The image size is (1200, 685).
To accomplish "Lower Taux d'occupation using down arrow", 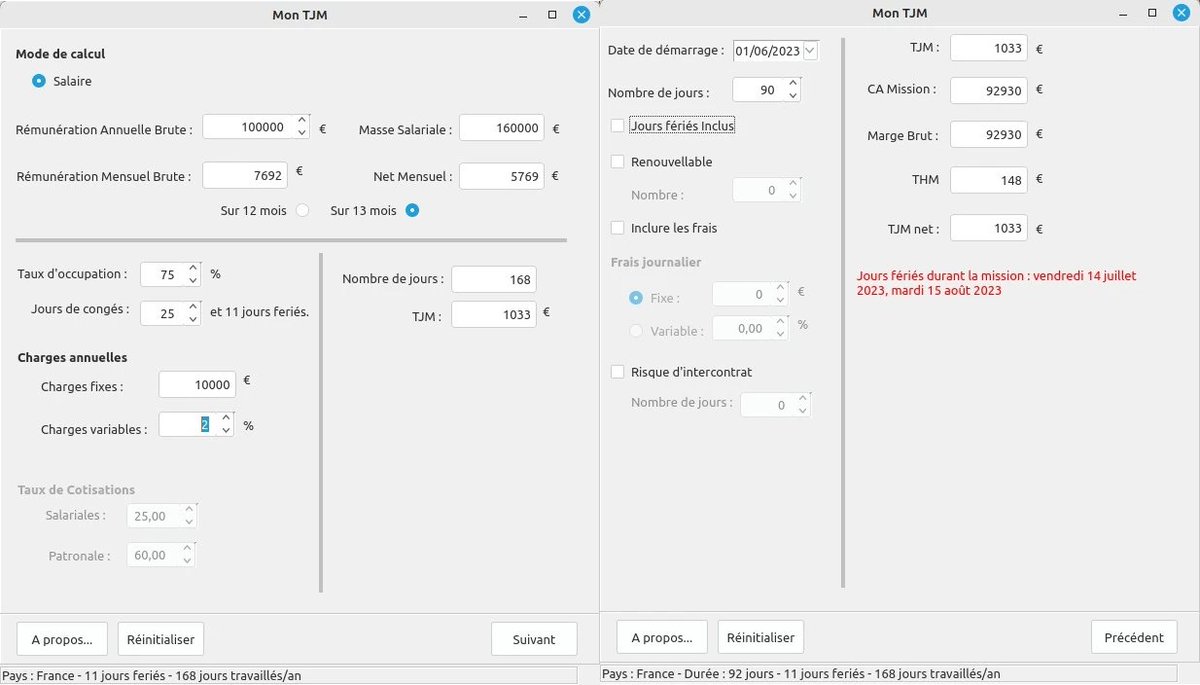I will point(194,280).
